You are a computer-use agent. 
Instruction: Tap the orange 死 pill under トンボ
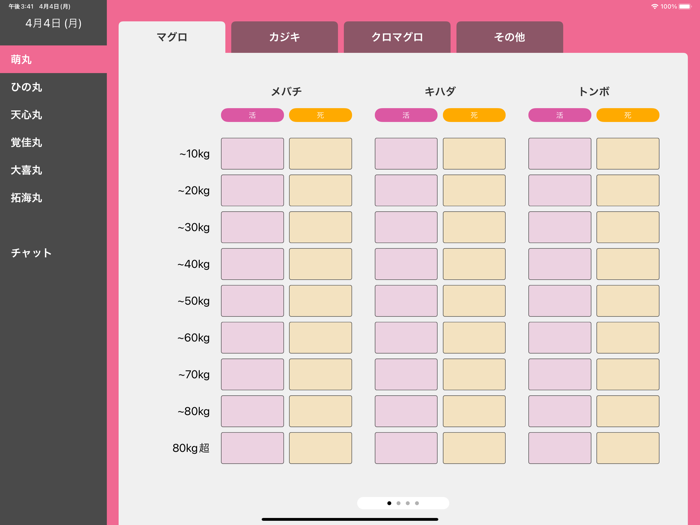(x=628, y=115)
